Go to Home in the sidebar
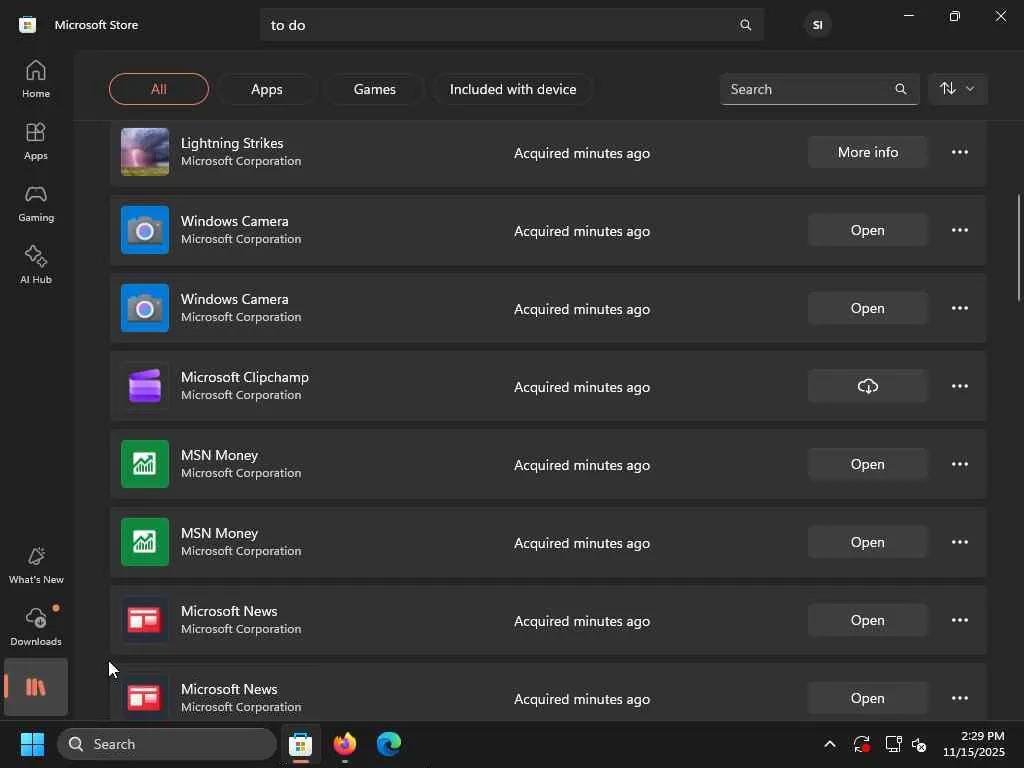Image resolution: width=1024 pixels, height=768 pixels. 36,79
